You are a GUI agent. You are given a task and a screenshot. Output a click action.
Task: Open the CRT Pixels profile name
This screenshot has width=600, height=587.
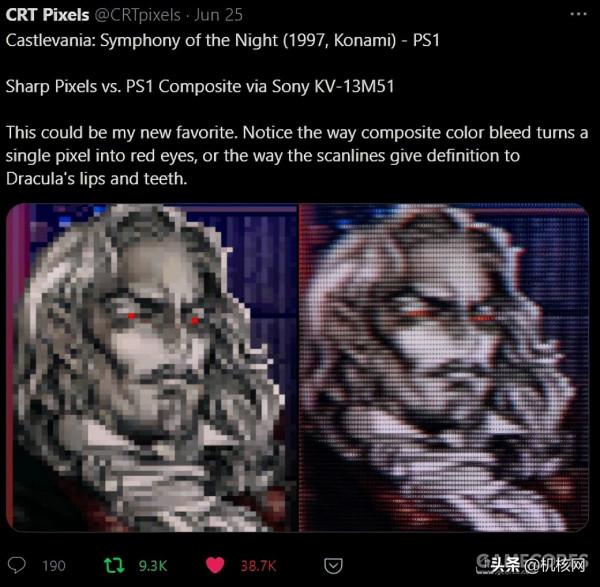[x=47, y=15]
